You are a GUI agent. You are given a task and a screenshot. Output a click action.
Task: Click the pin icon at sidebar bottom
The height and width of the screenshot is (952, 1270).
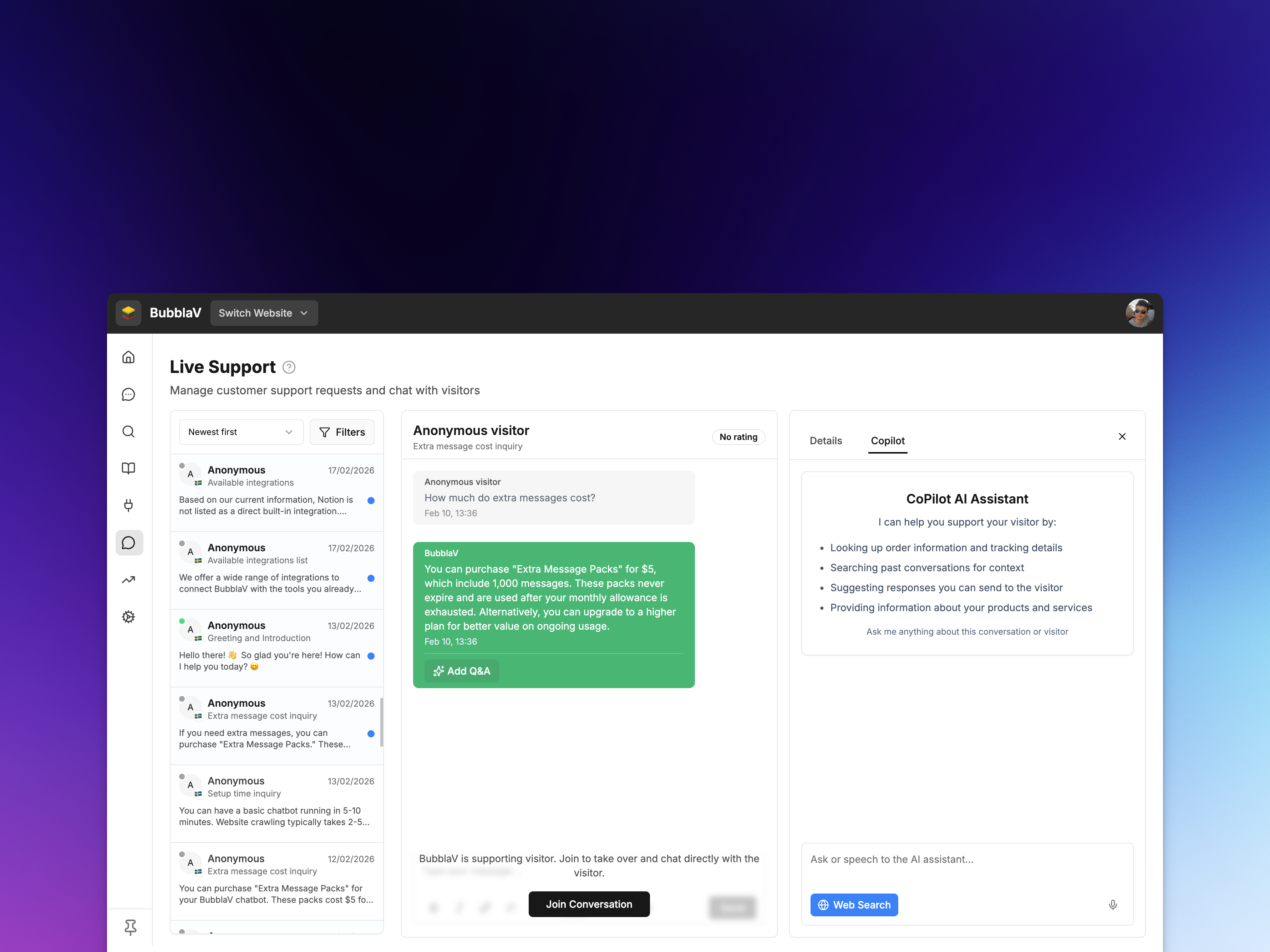[130, 927]
